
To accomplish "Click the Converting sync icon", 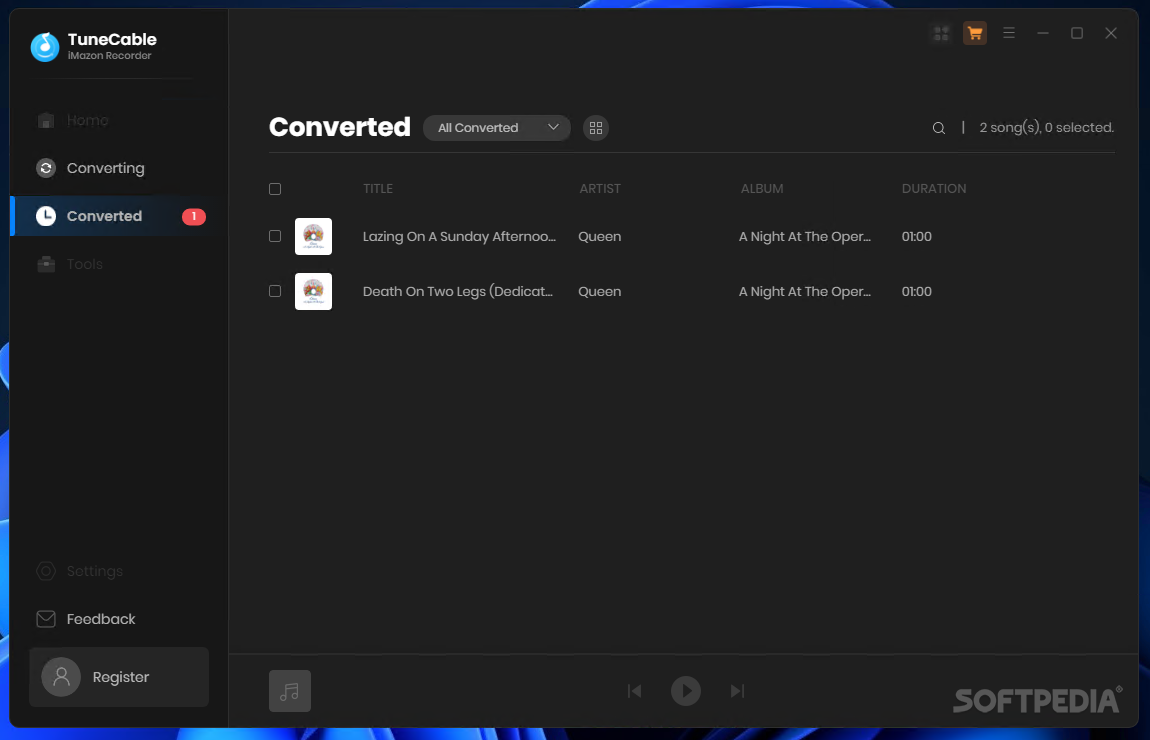I will tap(46, 168).
